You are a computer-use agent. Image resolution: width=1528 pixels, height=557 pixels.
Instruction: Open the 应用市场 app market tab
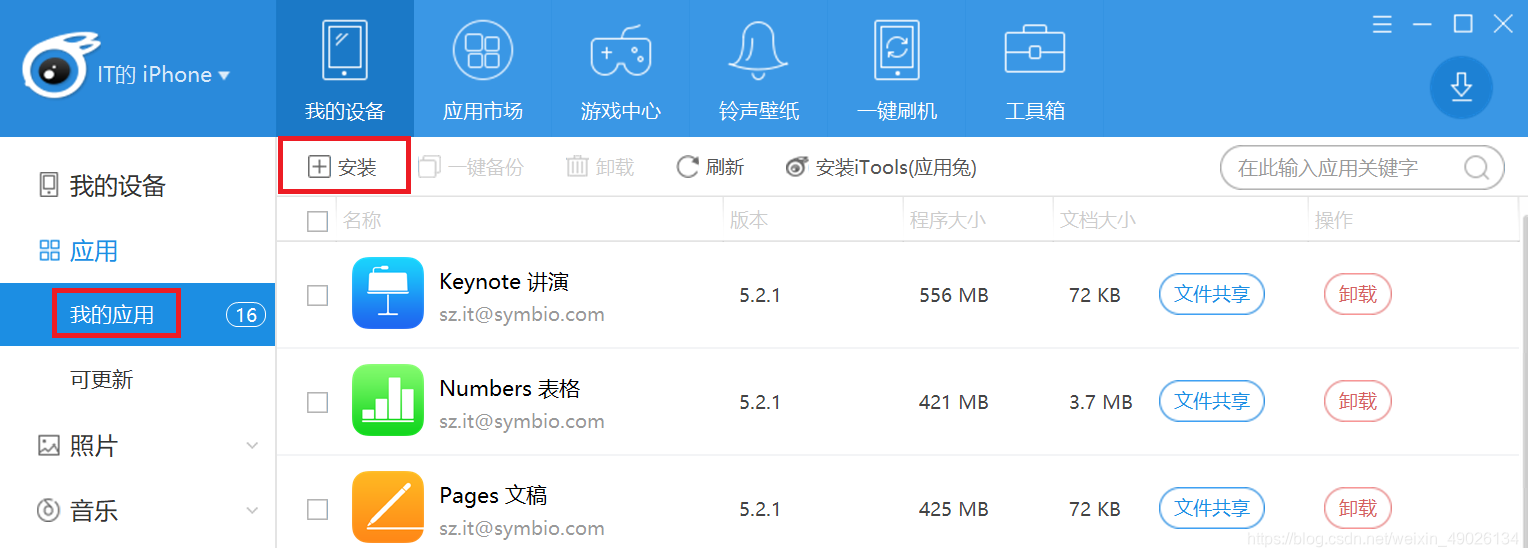(483, 69)
